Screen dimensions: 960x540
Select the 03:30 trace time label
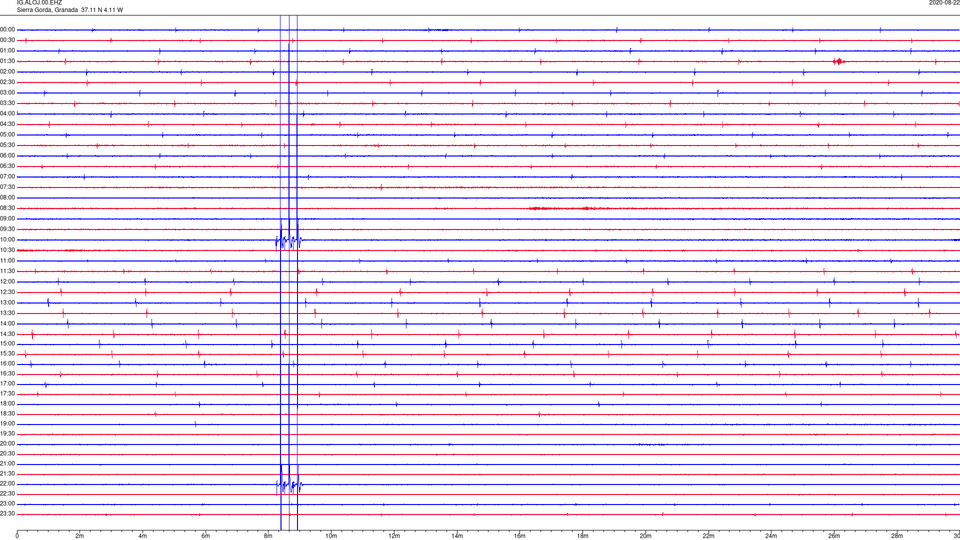point(7,103)
